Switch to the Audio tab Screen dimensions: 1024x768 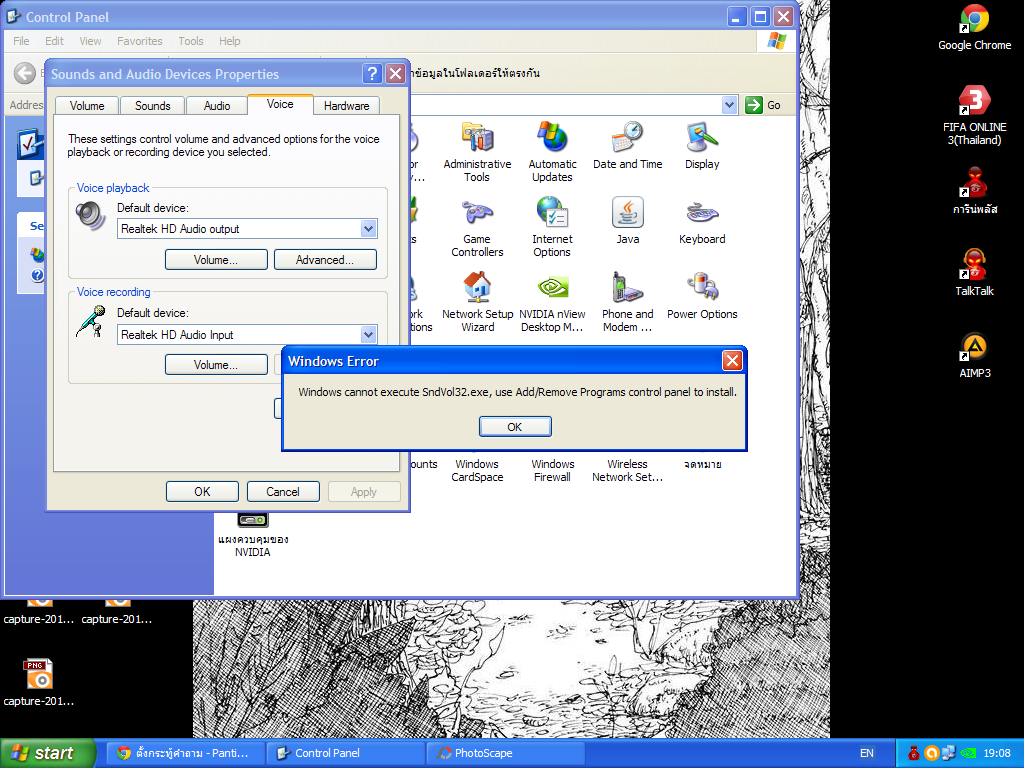click(217, 106)
